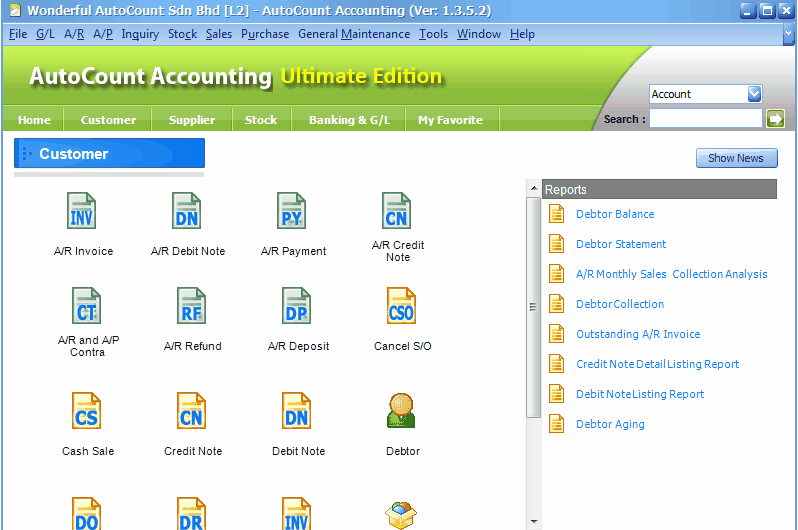
Task: Open Credit Note Detail Listing Report link
Action: pos(658,364)
